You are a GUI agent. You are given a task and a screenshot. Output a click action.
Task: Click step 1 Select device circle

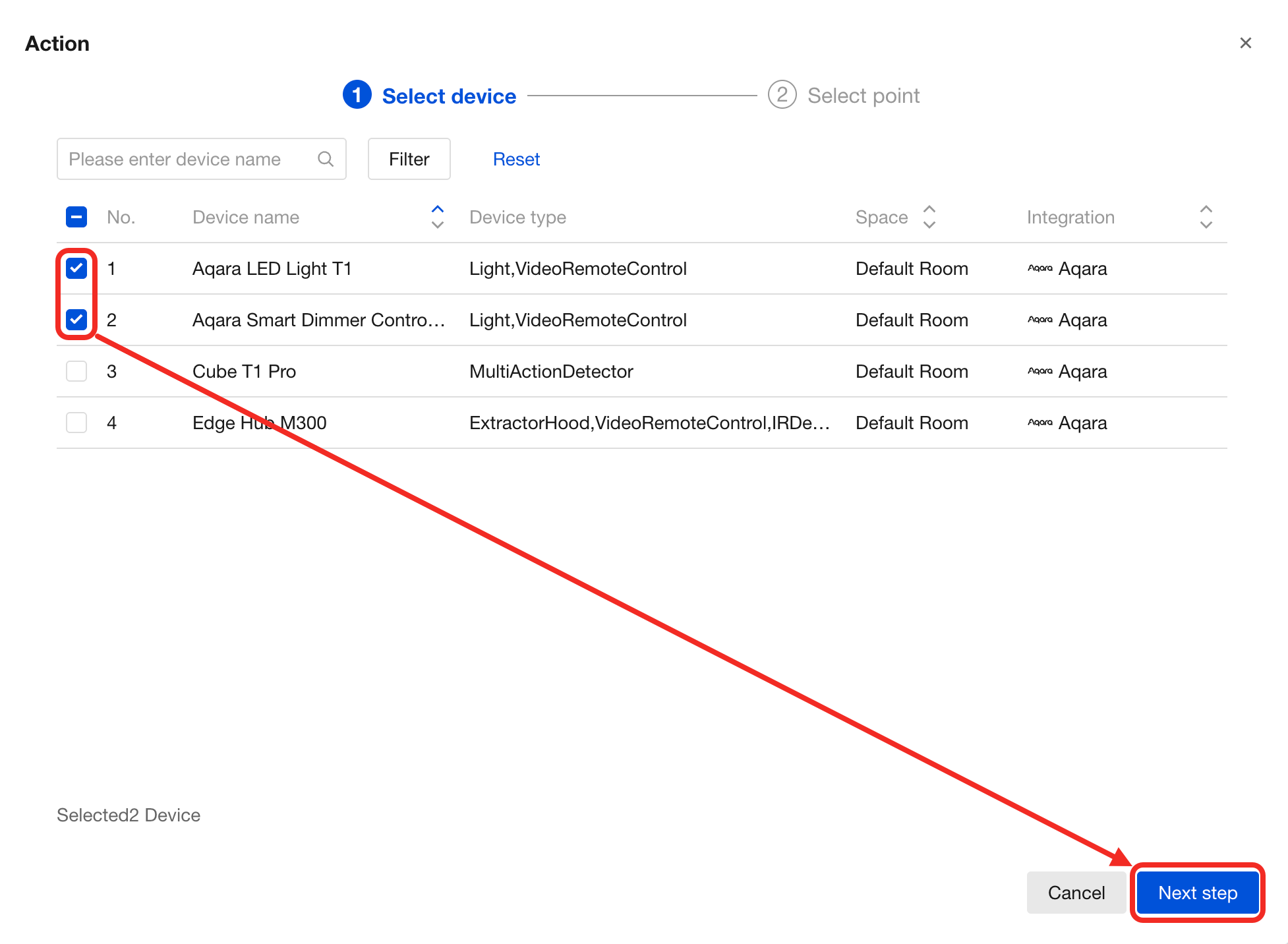357,96
